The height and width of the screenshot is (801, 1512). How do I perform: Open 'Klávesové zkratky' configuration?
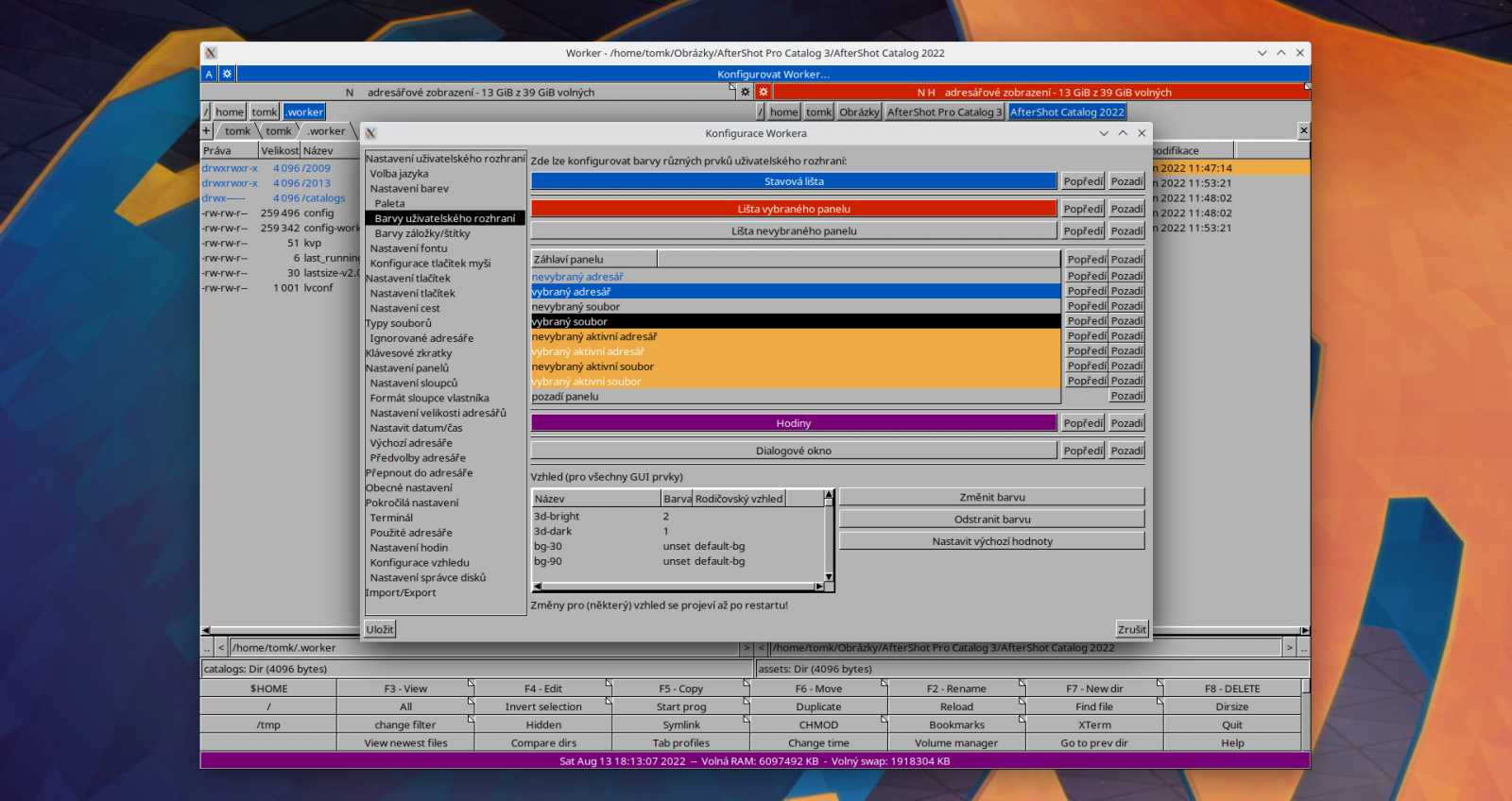[x=408, y=353]
